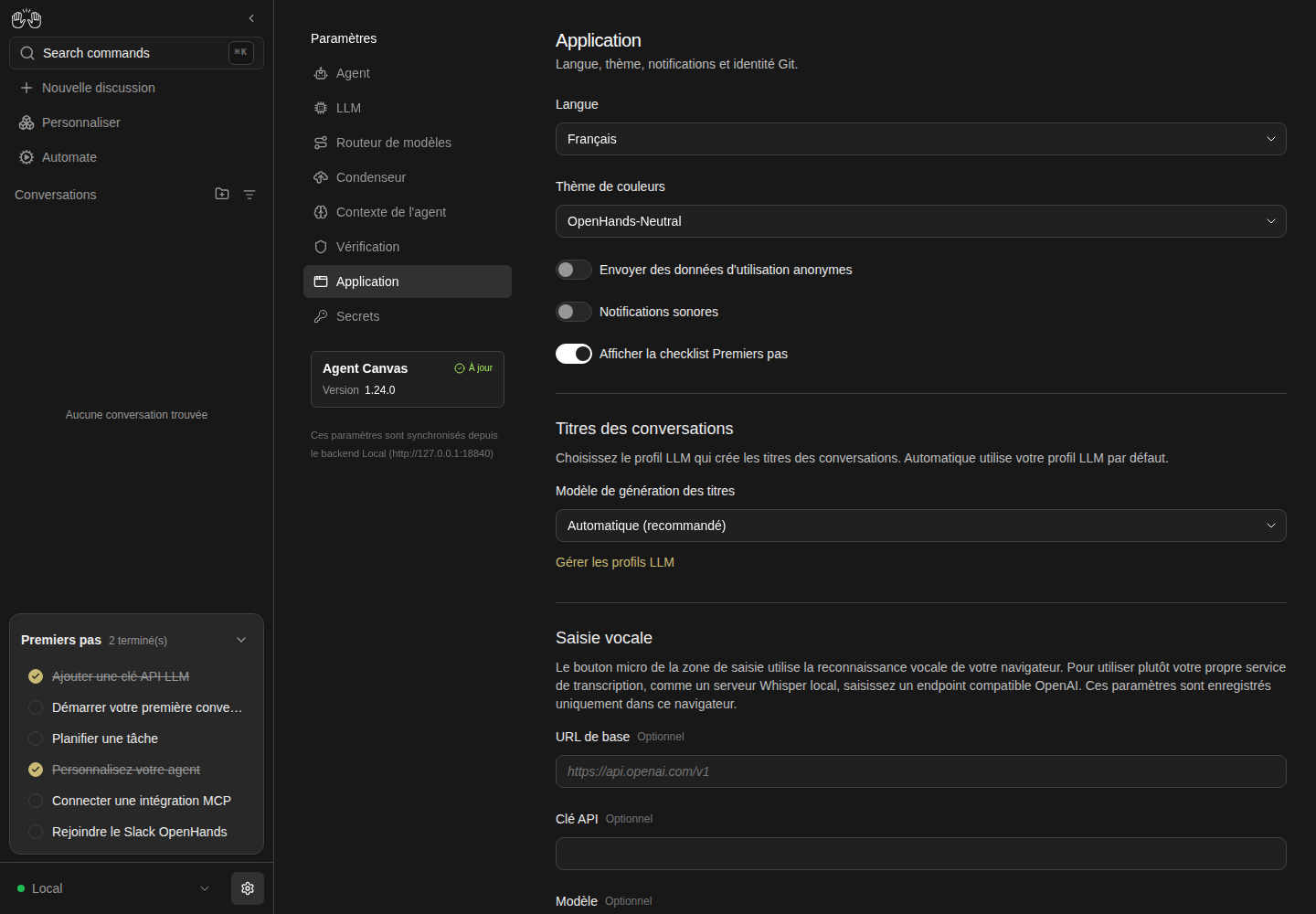This screenshot has height=914, width=1316.
Task: Open the Thème de couleurs dropdown
Action: (921, 221)
